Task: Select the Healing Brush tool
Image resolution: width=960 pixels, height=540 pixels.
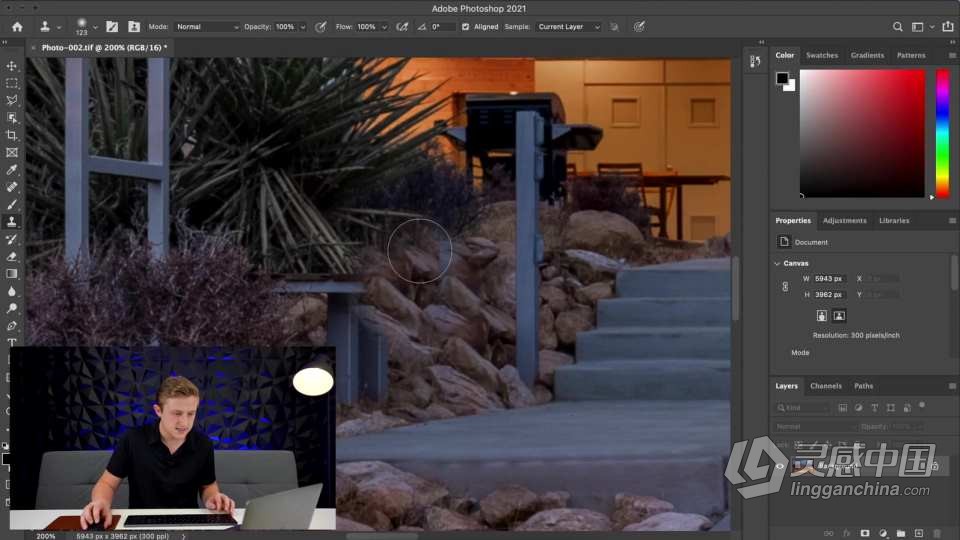Action: click(12, 187)
